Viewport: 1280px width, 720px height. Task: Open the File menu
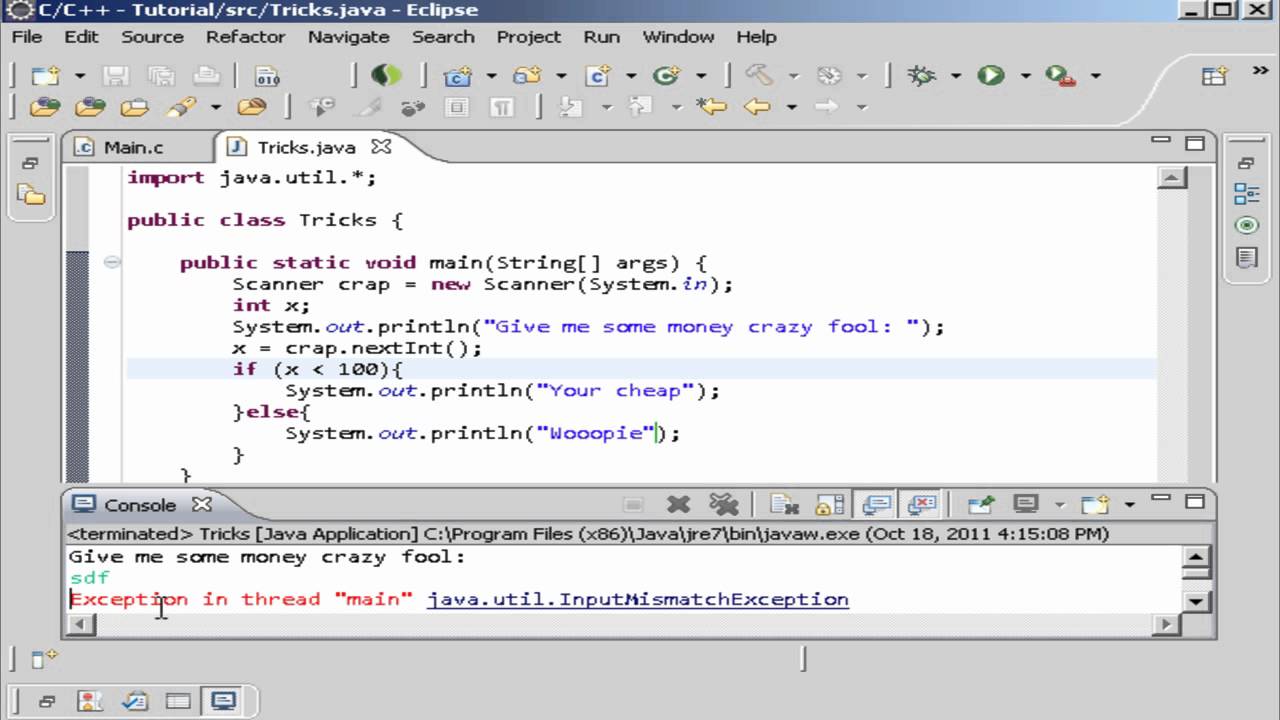[27, 37]
